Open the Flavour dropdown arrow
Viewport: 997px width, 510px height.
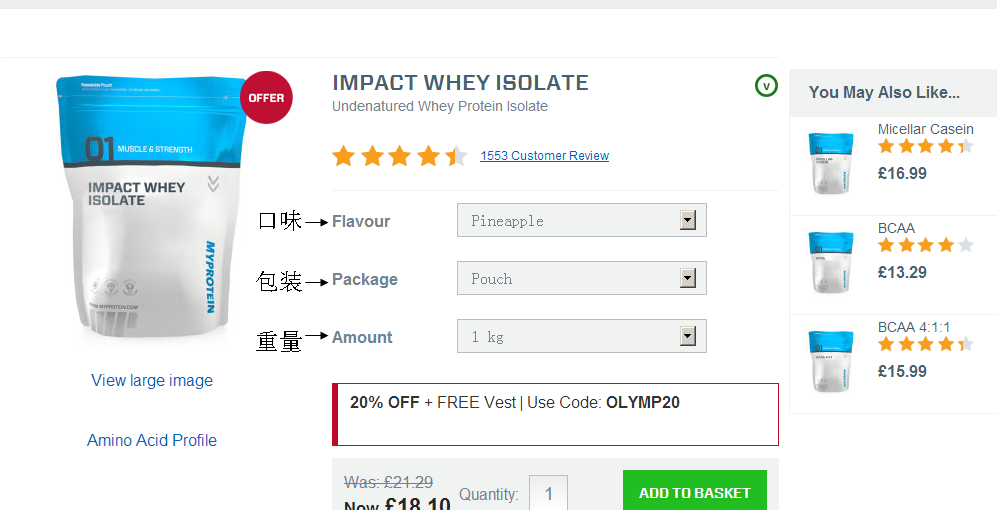coord(688,221)
